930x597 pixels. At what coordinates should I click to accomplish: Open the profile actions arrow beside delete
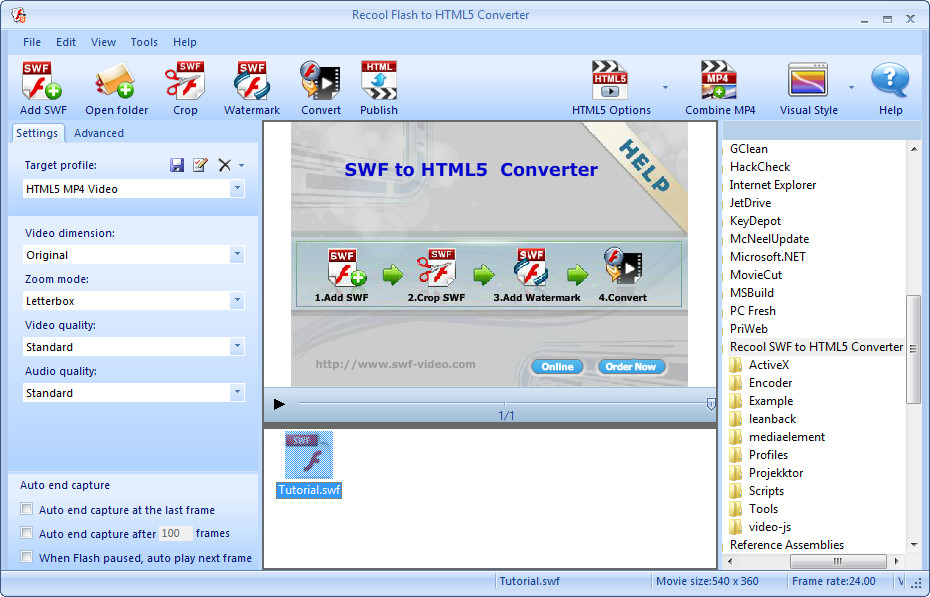[x=241, y=165]
